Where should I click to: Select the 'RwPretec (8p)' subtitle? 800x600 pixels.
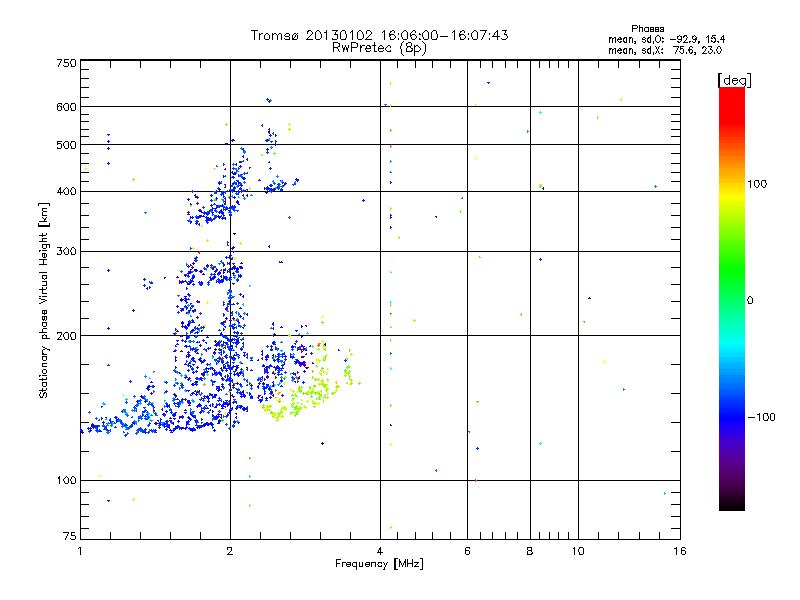pyautogui.click(x=379, y=48)
